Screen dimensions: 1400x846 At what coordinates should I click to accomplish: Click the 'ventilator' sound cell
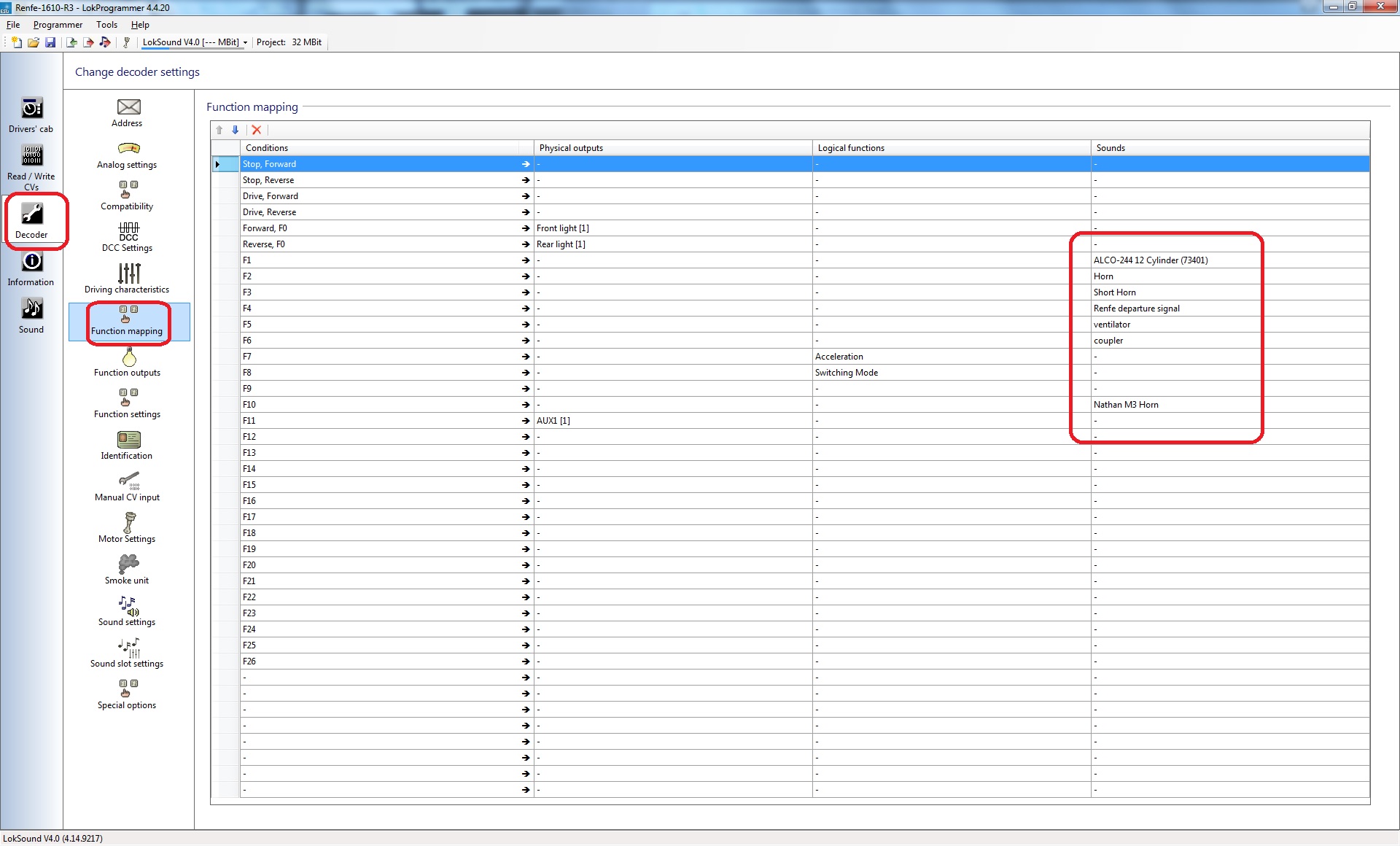(x=1230, y=325)
